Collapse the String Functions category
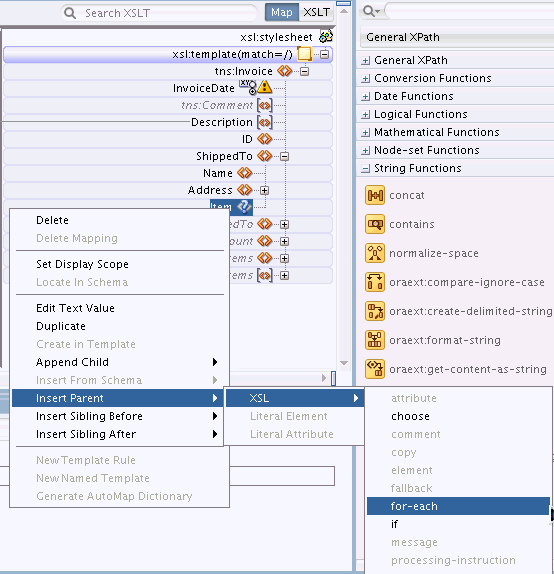This screenshot has height=574, width=554. [x=365, y=169]
